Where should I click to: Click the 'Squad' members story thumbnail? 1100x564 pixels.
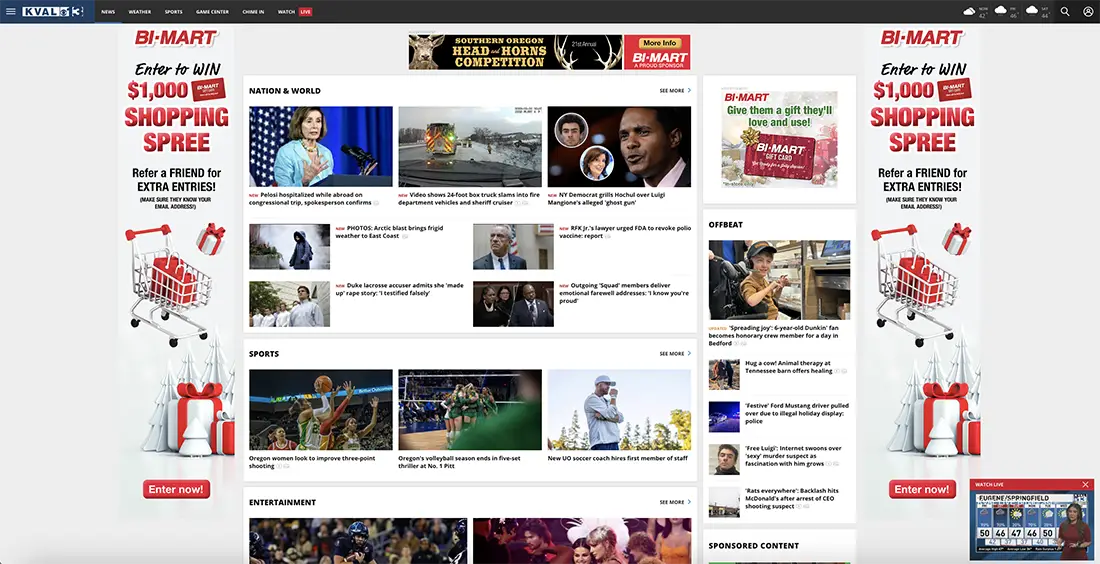coord(513,304)
